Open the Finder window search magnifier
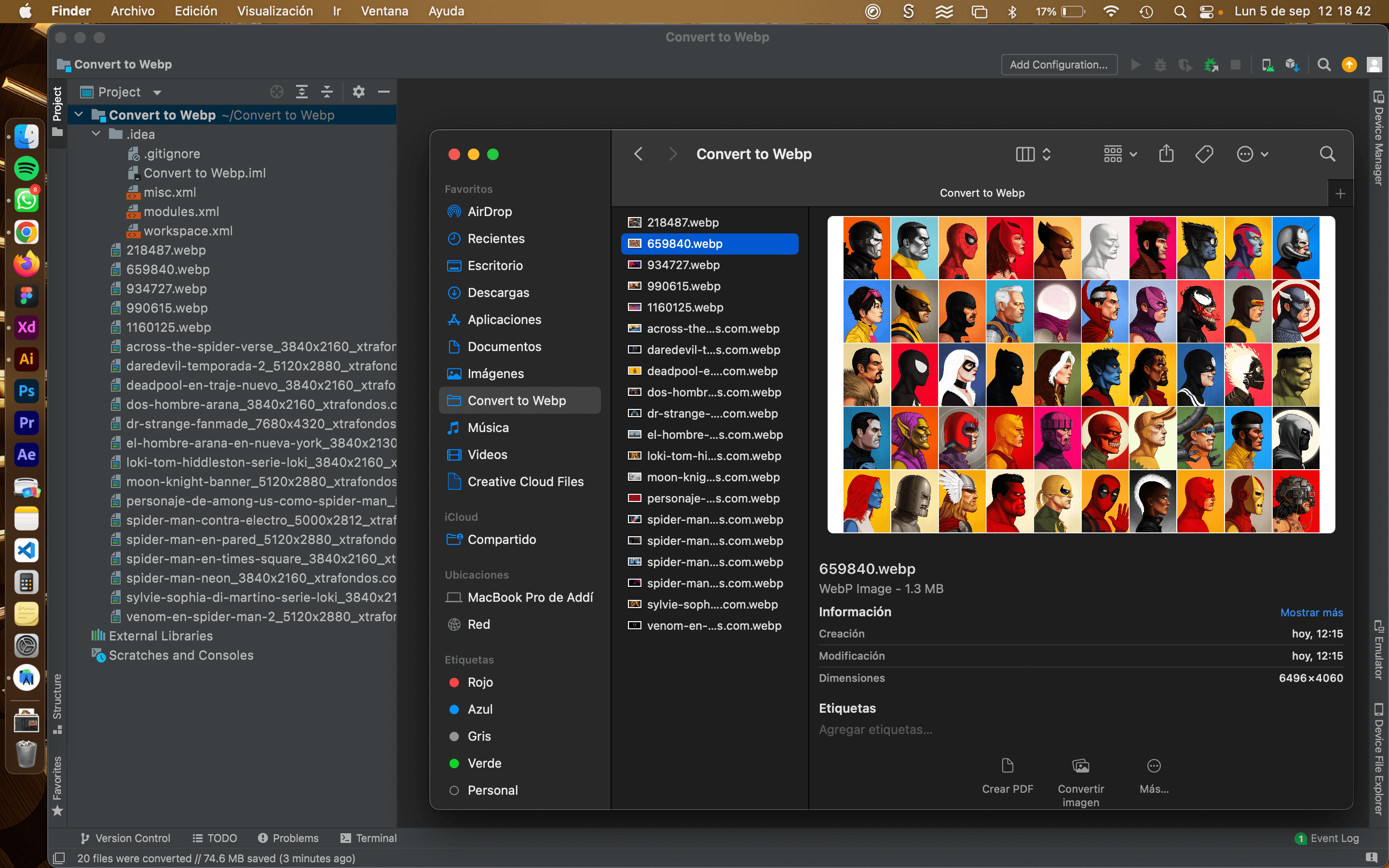1389x868 pixels. tap(1327, 154)
